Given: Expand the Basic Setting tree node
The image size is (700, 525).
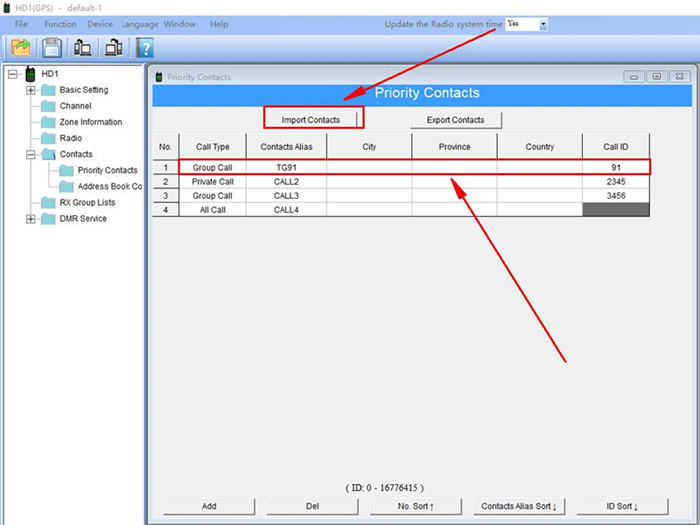Looking at the screenshot, I should point(31,90).
